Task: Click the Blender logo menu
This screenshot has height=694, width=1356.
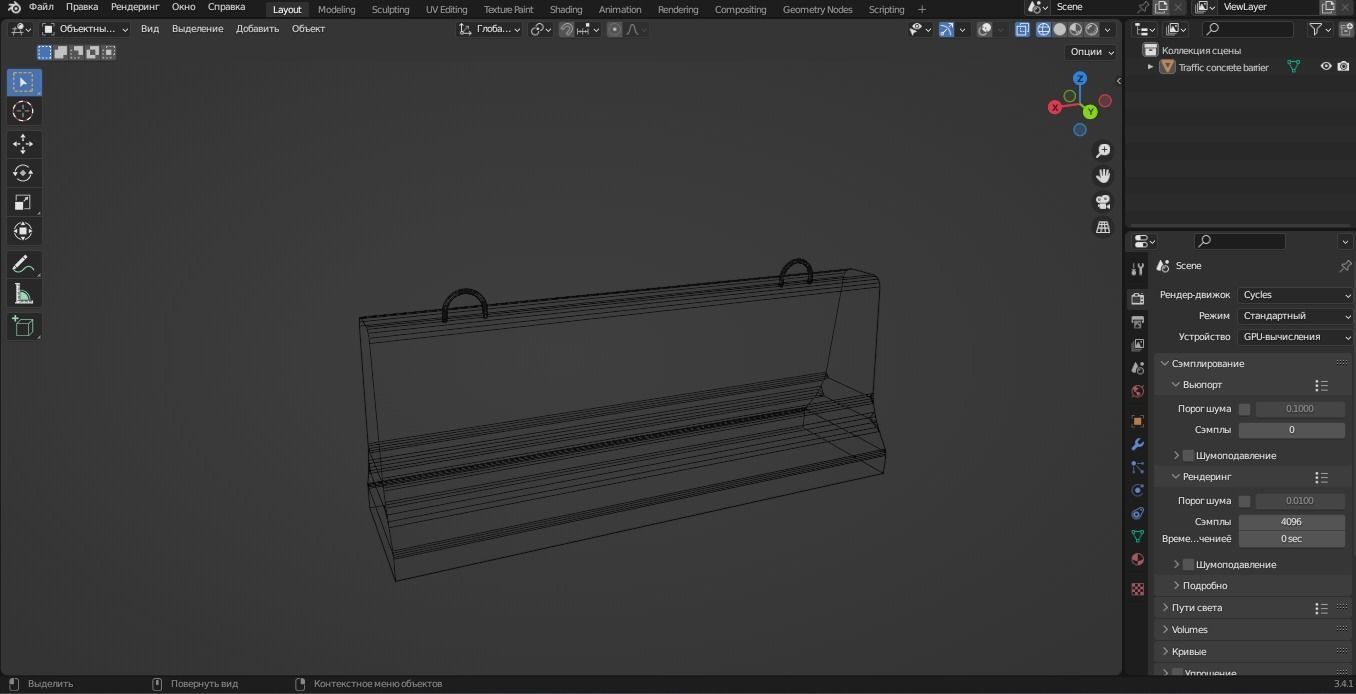Action: [14, 7]
